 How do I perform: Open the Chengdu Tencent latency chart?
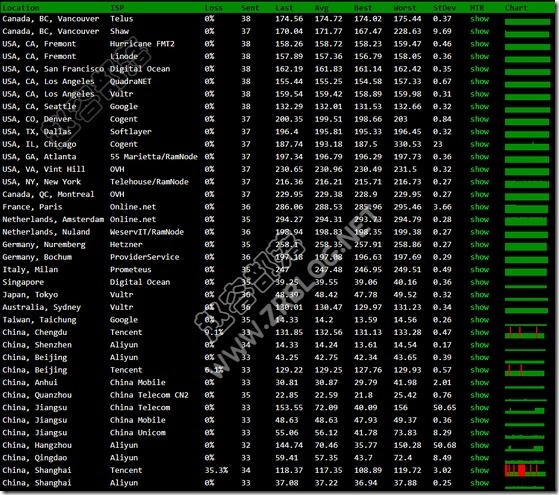525,332
